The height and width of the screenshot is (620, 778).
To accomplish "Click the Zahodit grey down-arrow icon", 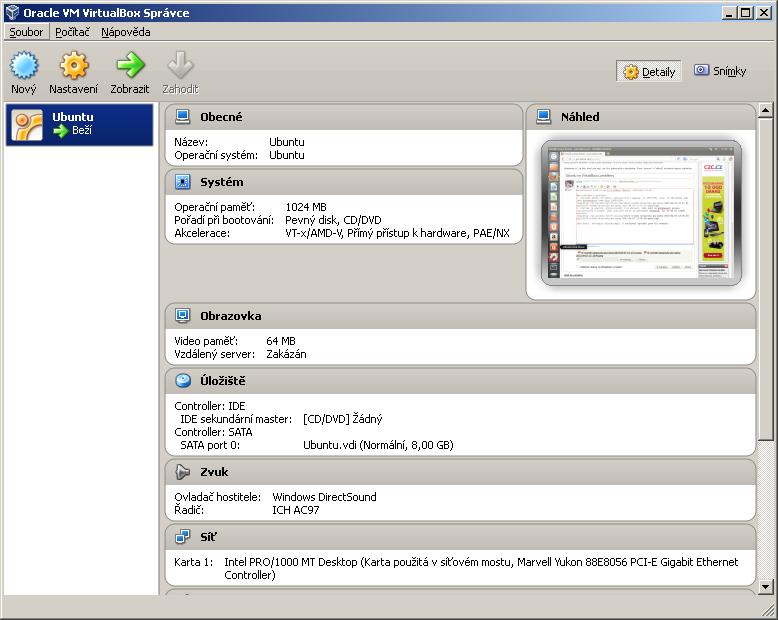I will (180, 65).
